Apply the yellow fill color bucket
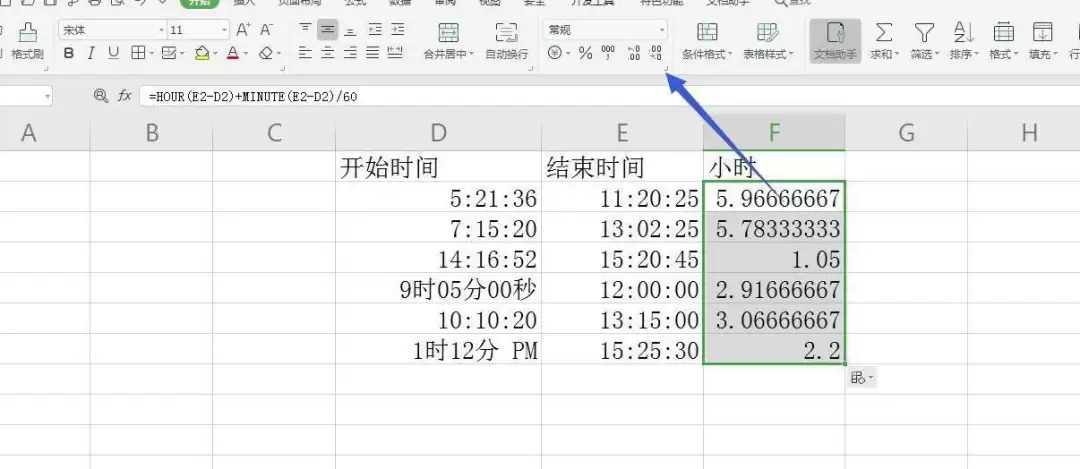Screen dimensions: 1080x469 [202, 53]
